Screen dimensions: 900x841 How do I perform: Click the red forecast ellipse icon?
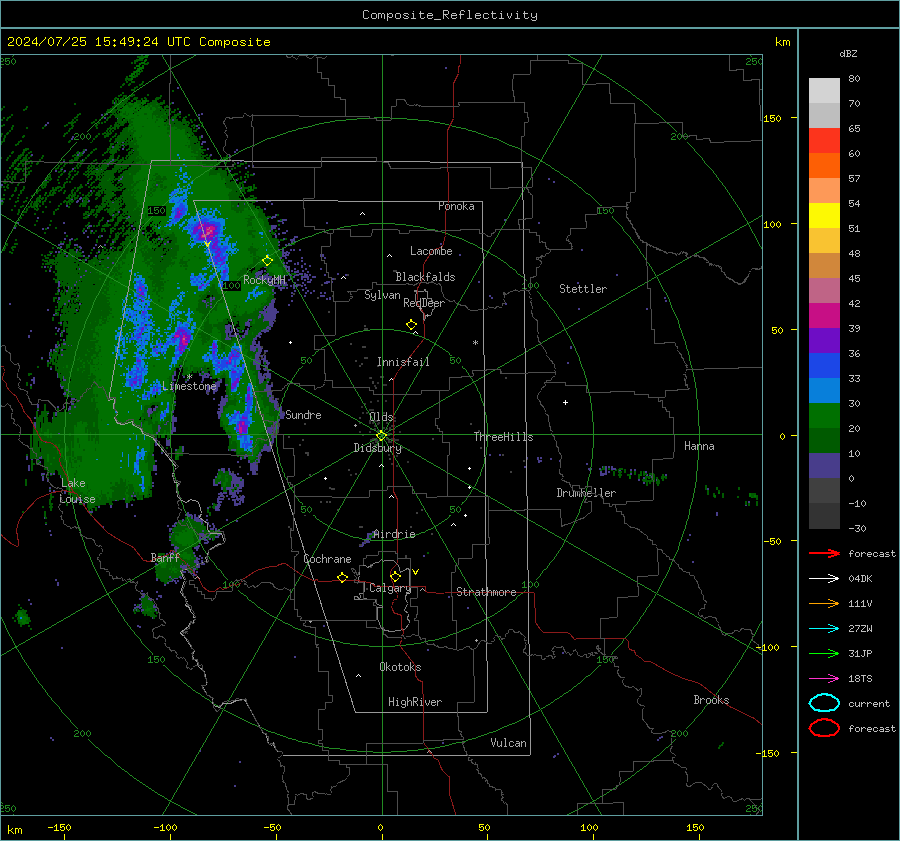coord(824,728)
